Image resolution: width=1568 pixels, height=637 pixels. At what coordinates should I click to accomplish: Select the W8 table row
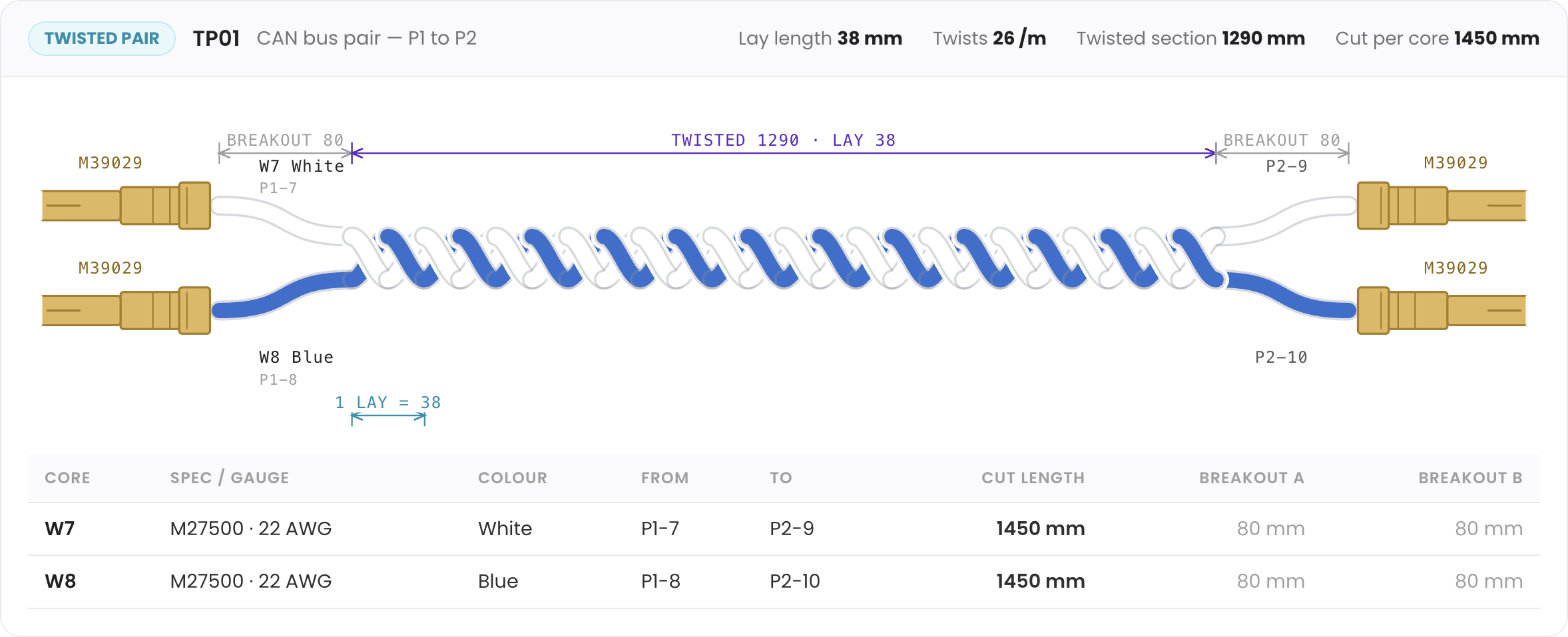pyautogui.click(x=784, y=581)
